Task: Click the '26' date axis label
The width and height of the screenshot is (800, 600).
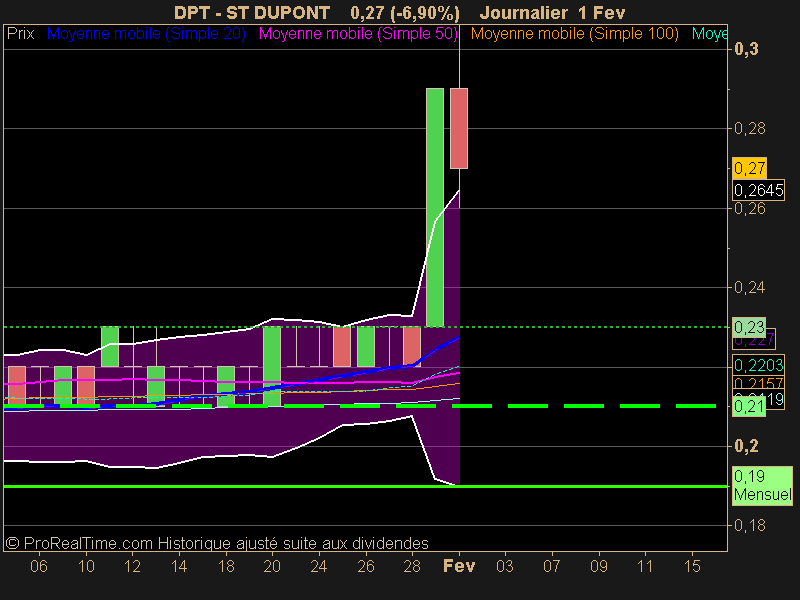Action: click(x=366, y=566)
